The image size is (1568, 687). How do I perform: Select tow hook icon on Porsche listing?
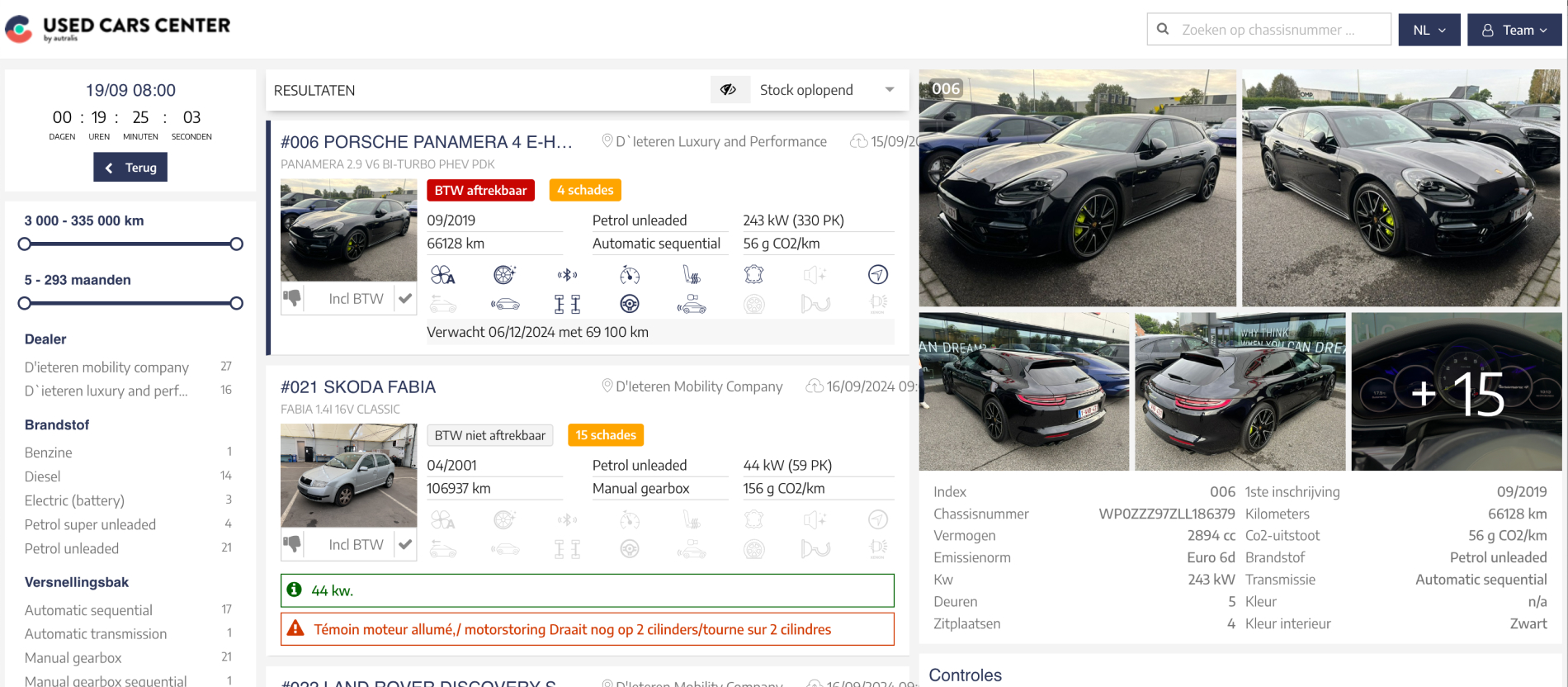(815, 305)
